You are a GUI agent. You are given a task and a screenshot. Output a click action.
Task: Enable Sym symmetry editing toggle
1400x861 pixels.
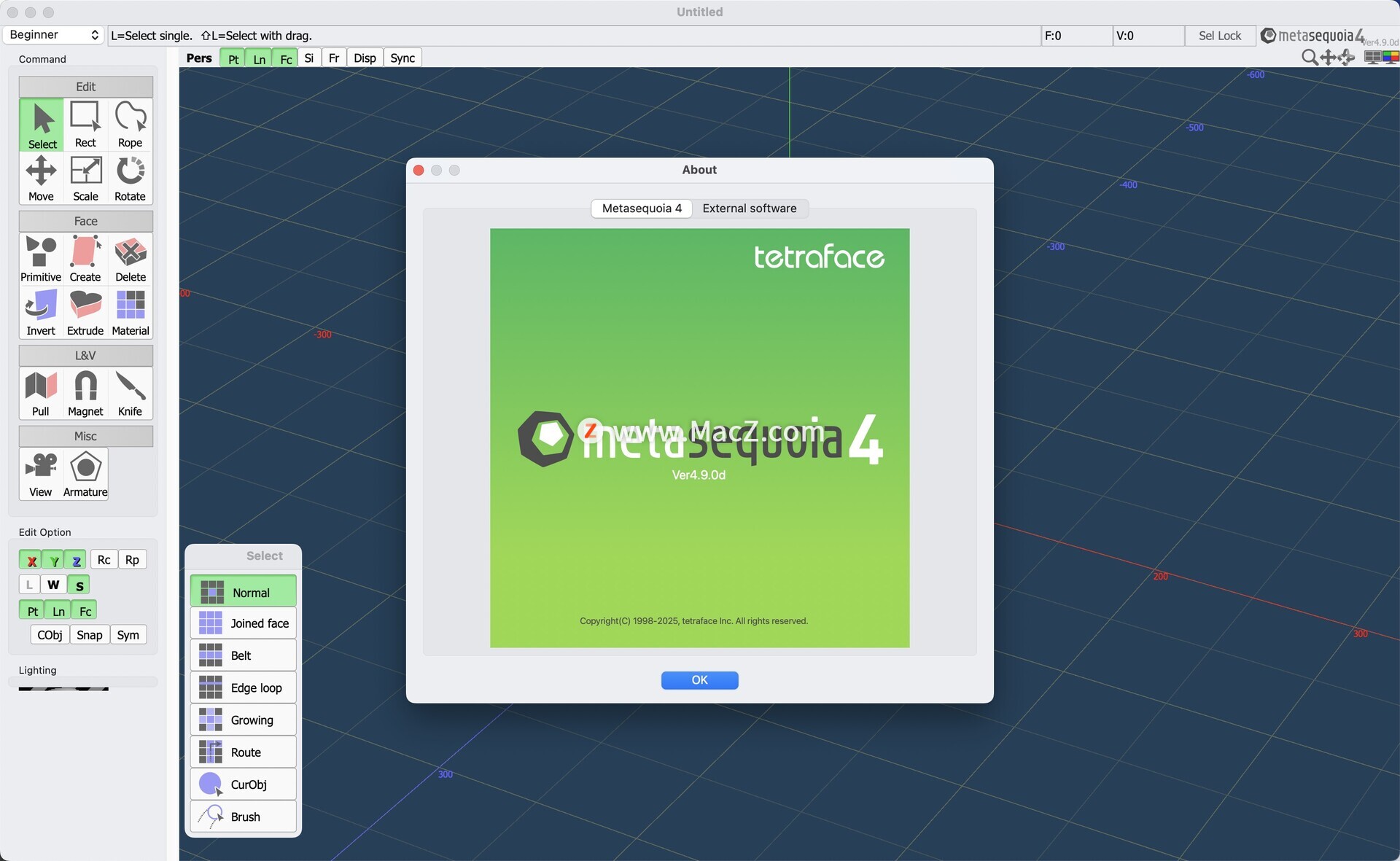128,635
